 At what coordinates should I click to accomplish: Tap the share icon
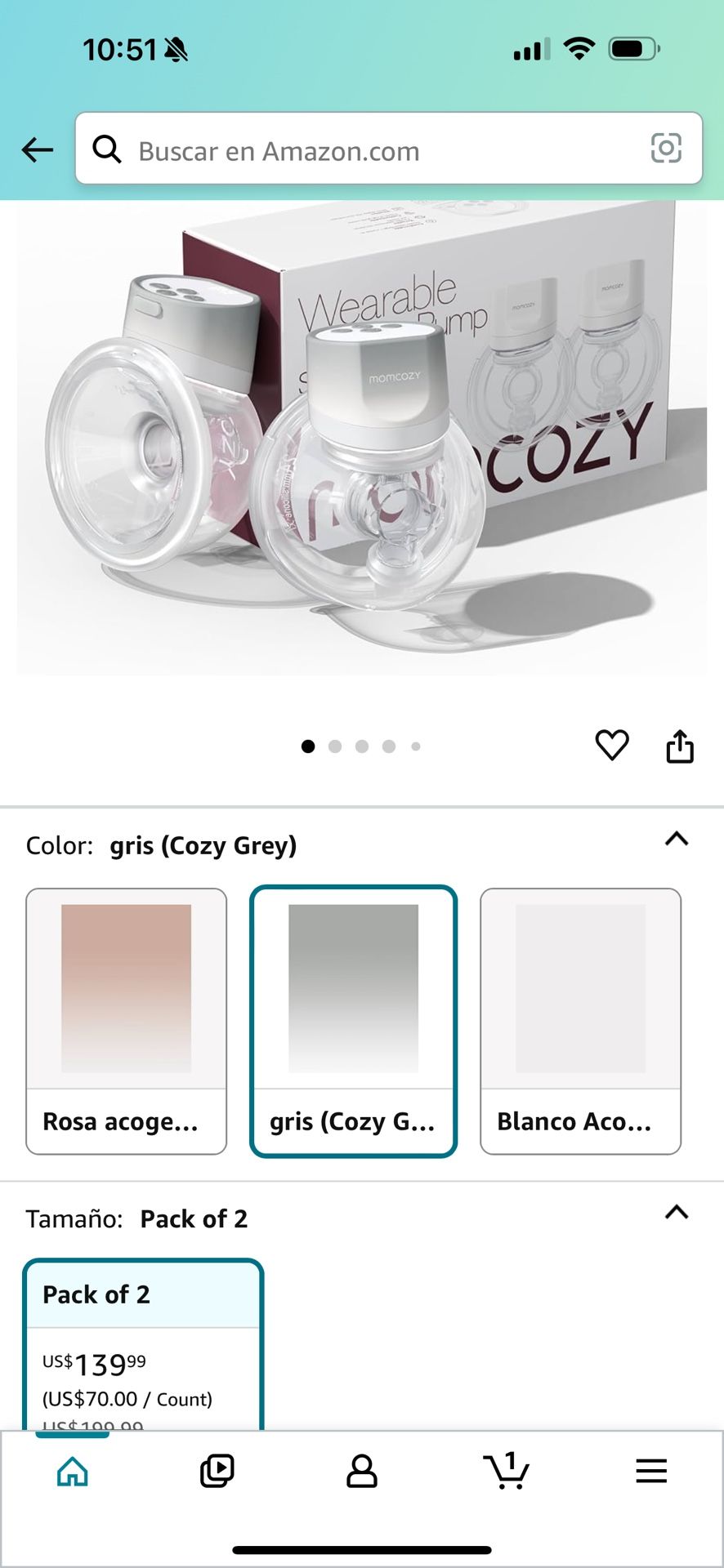(680, 746)
